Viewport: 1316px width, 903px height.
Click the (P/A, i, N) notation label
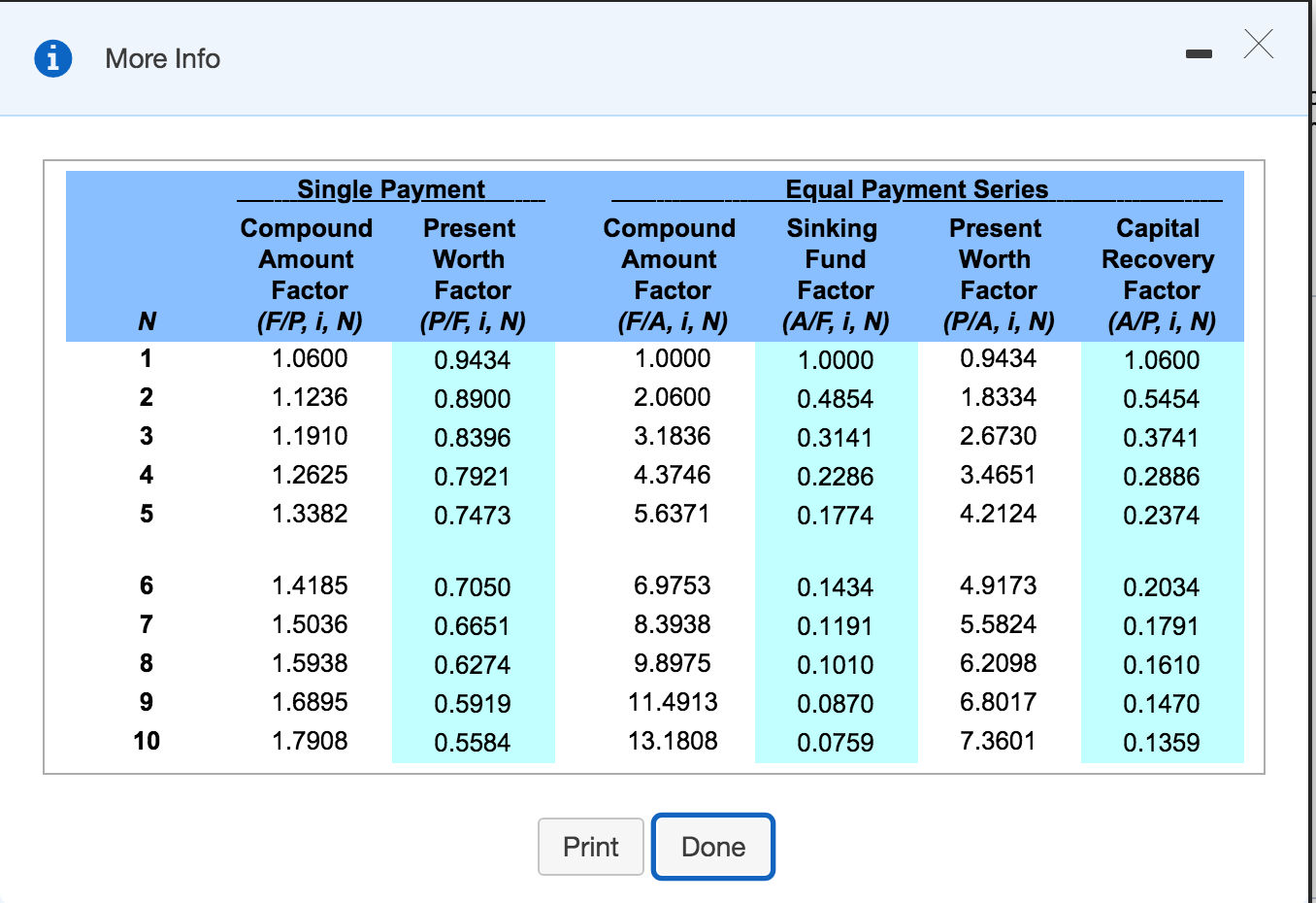pyautogui.click(x=998, y=321)
